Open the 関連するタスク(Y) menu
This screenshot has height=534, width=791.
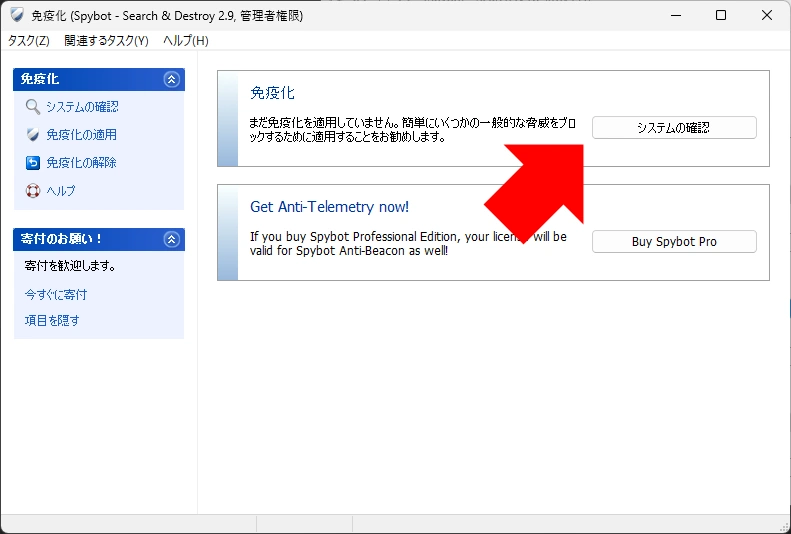[106, 41]
